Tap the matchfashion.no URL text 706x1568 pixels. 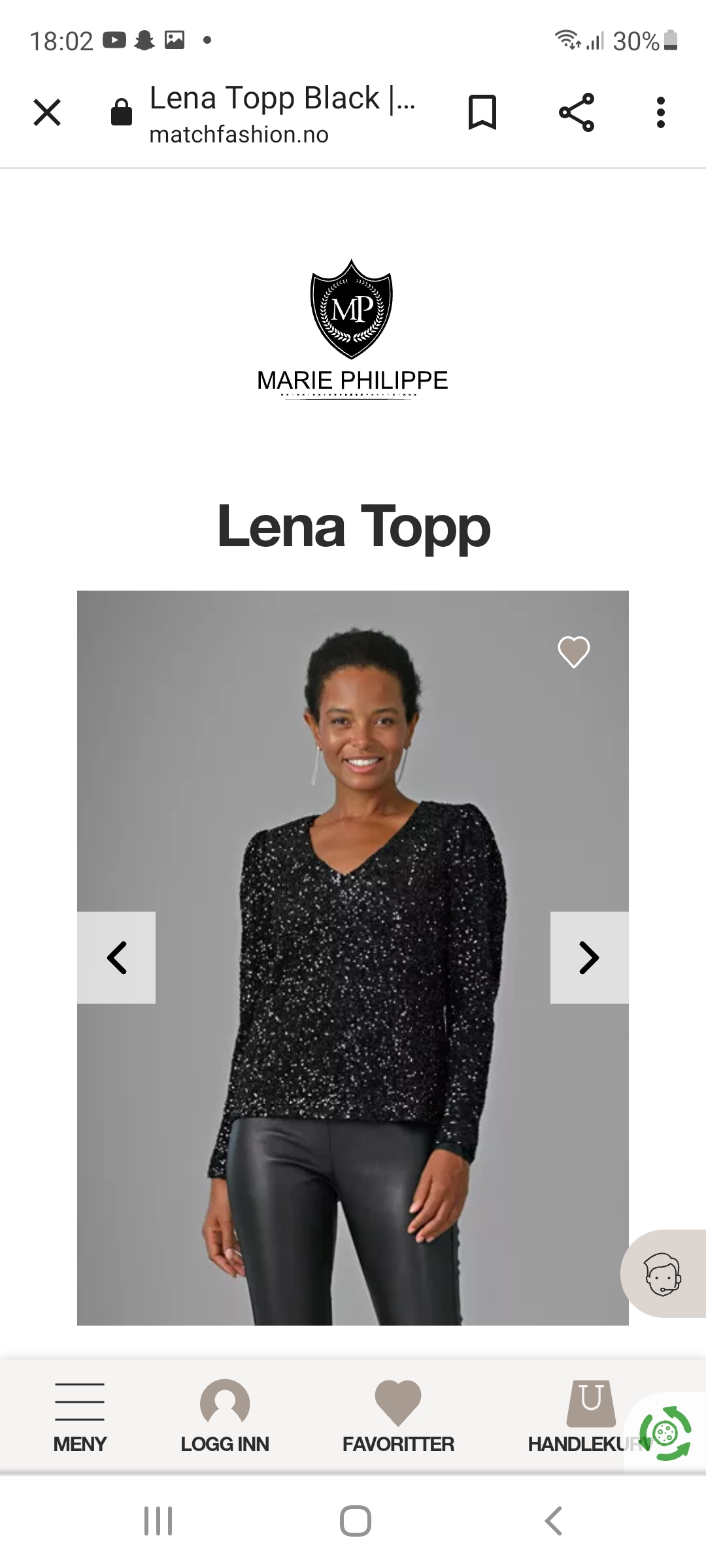coord(239,135)
